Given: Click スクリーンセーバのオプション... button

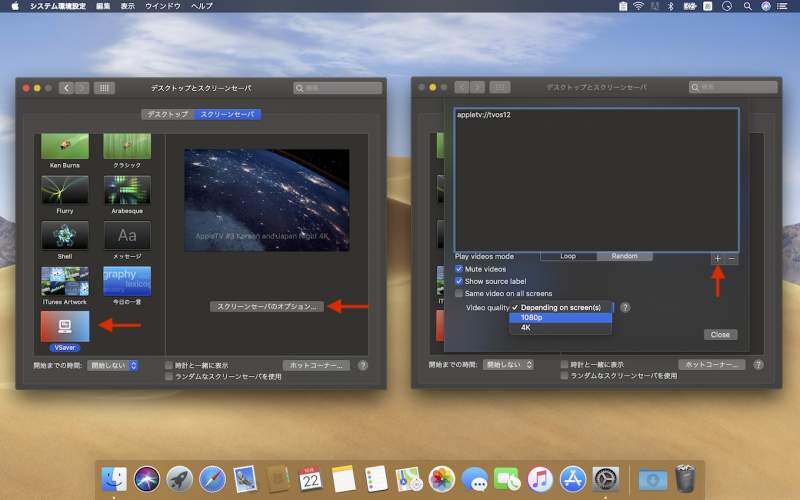Looking at the screenshot, I should 267,307.
